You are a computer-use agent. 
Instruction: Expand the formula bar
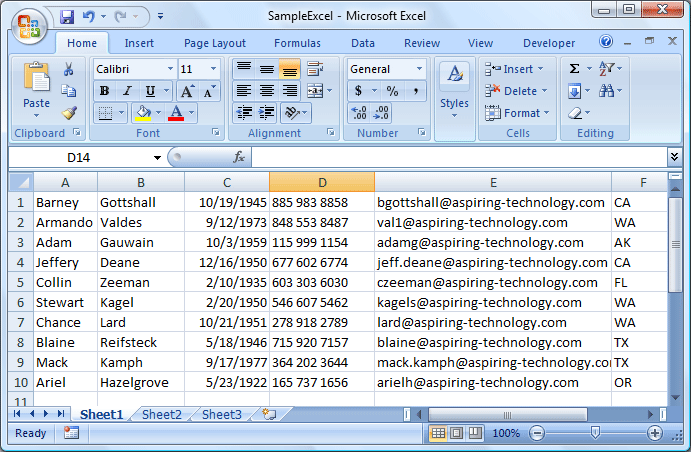click(674, 157)
